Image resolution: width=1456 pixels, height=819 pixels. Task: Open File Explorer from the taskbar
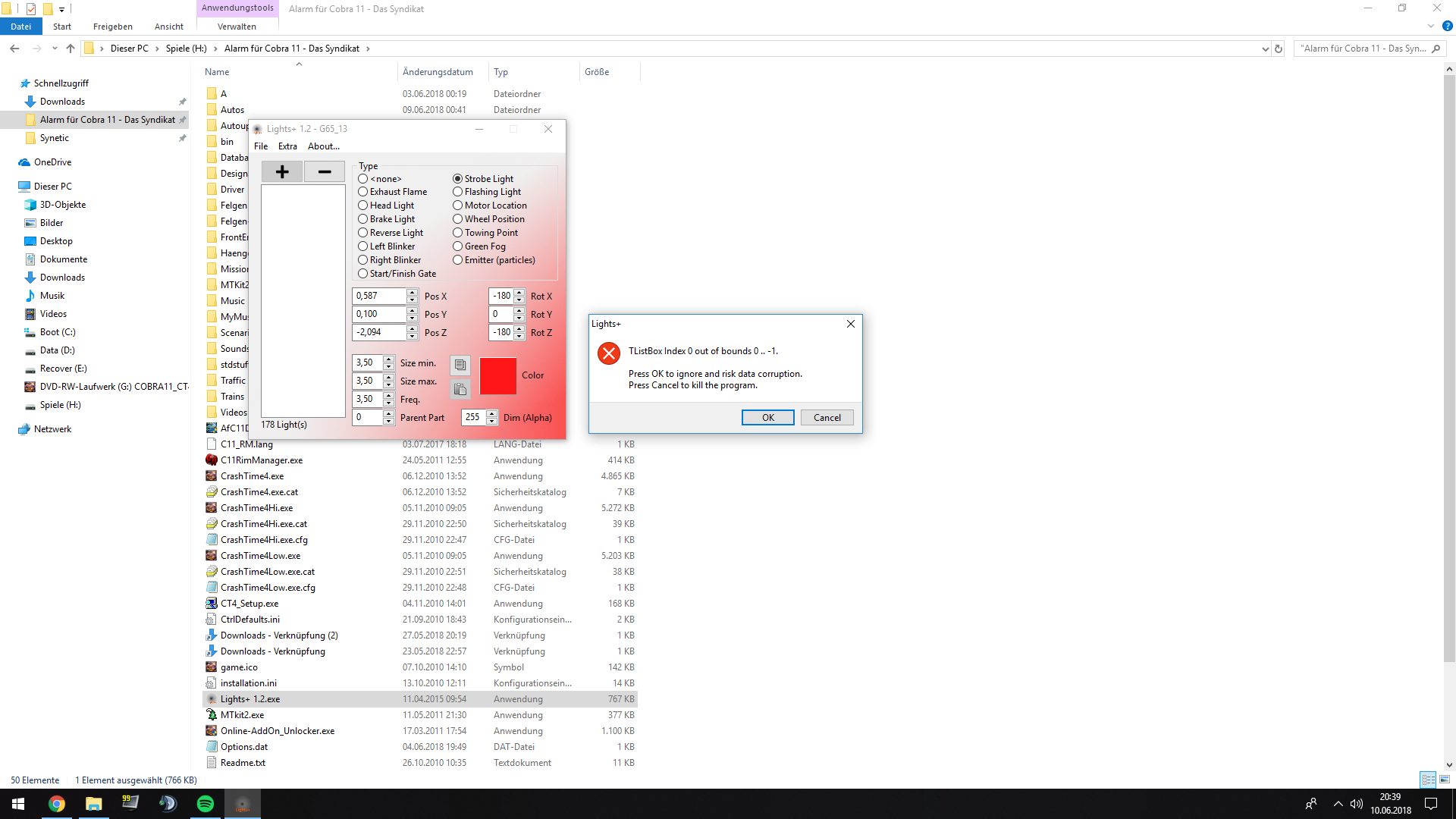pos(94,804)
